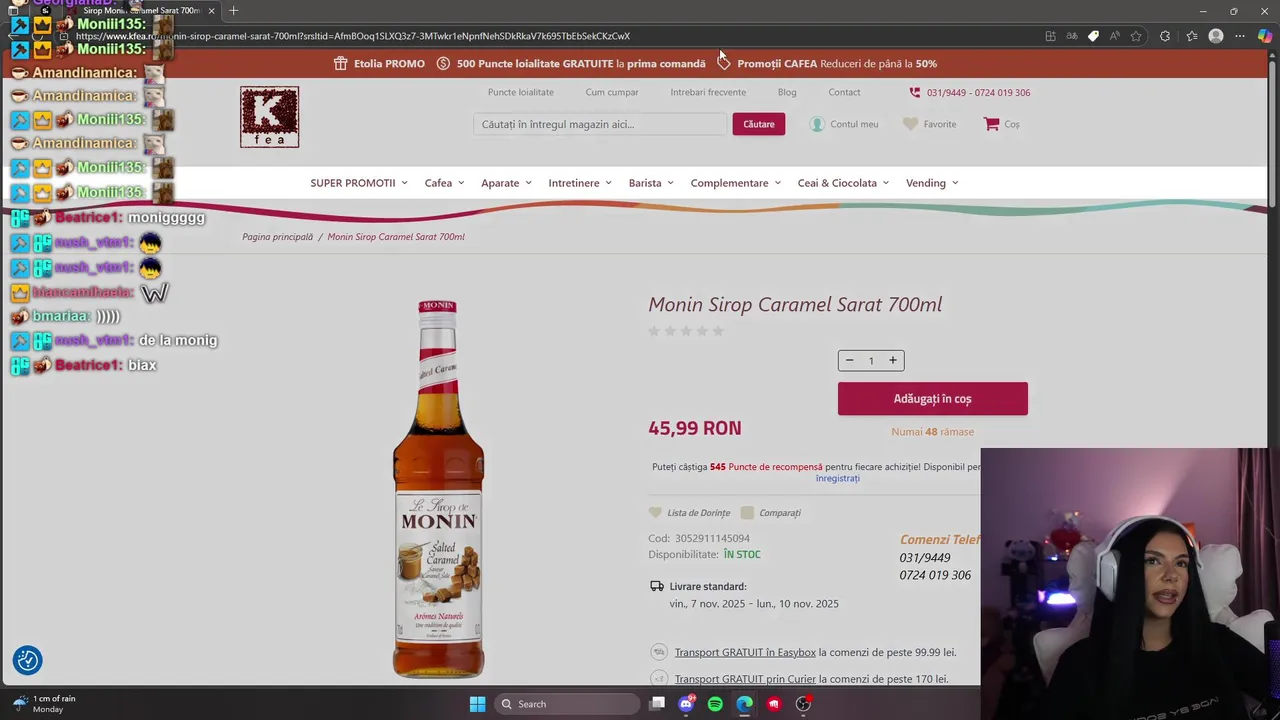Screen dimensions: 1280x720
Task: Open the browser extensions puzzle icon
Action: 1165,36
